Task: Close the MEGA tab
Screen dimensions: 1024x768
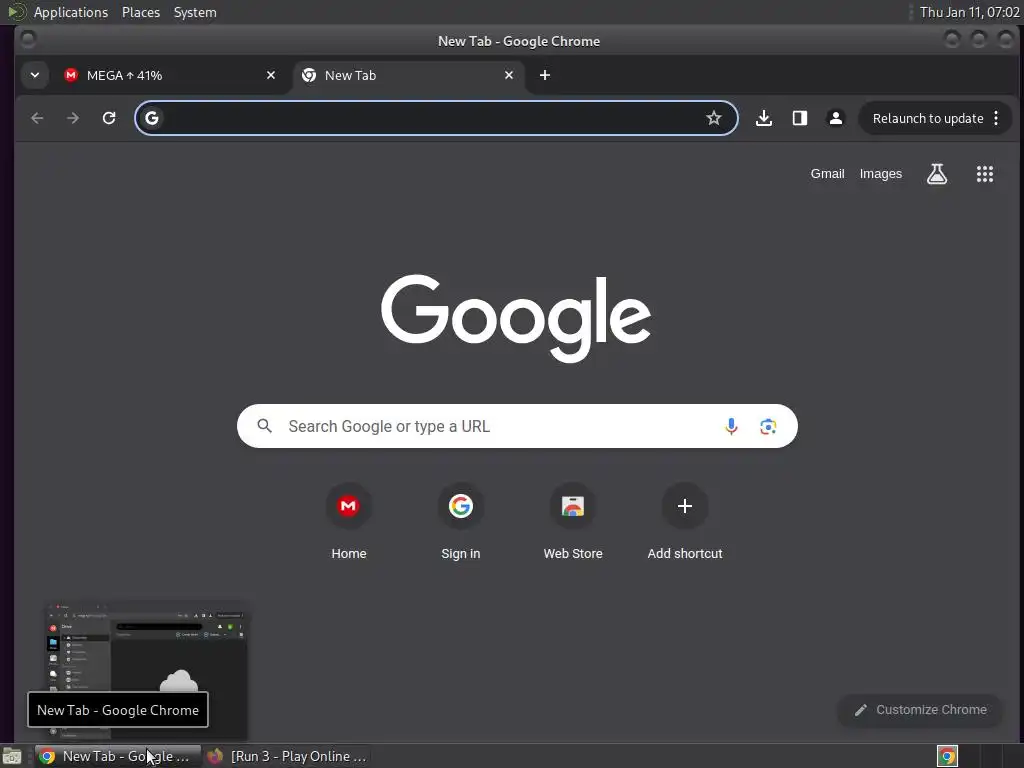Action: click(271, 75)
